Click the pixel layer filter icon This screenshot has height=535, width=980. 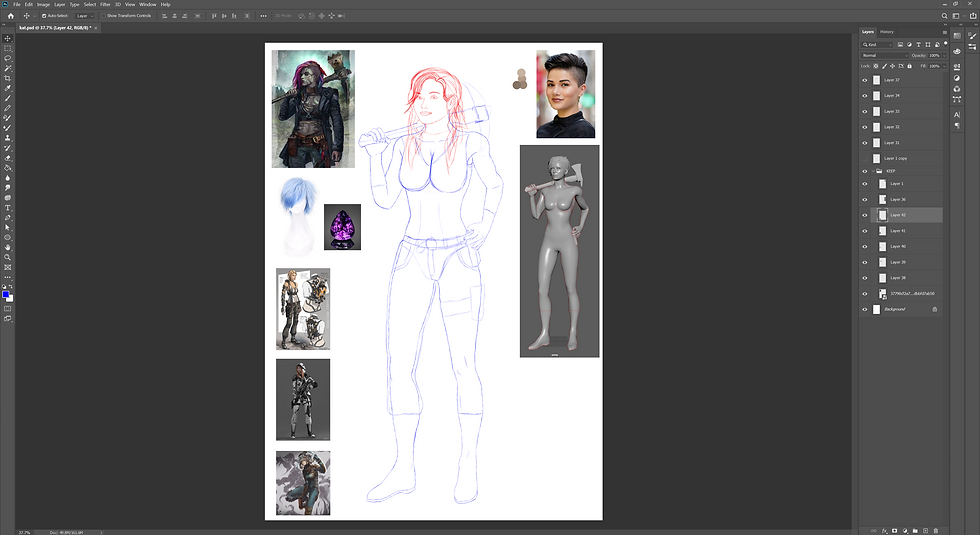click(900, 44)
